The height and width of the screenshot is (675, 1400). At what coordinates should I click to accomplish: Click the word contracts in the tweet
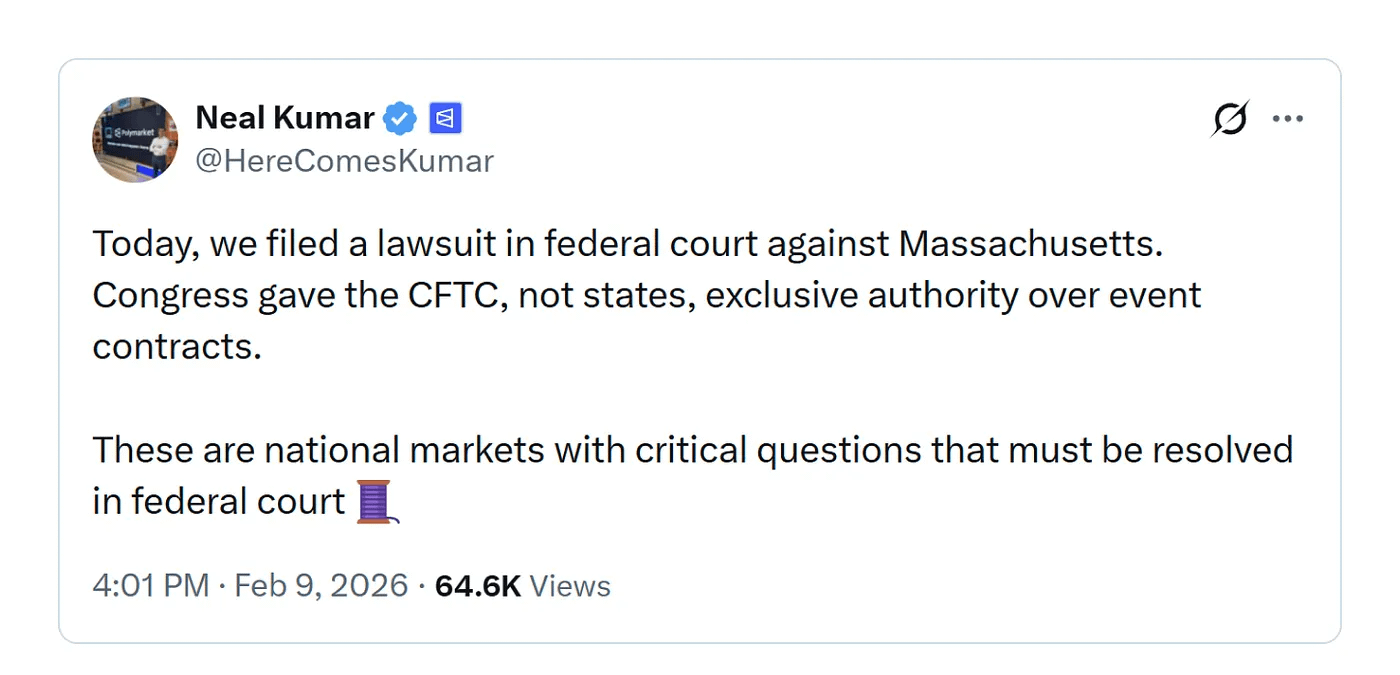tap(176, 347)
